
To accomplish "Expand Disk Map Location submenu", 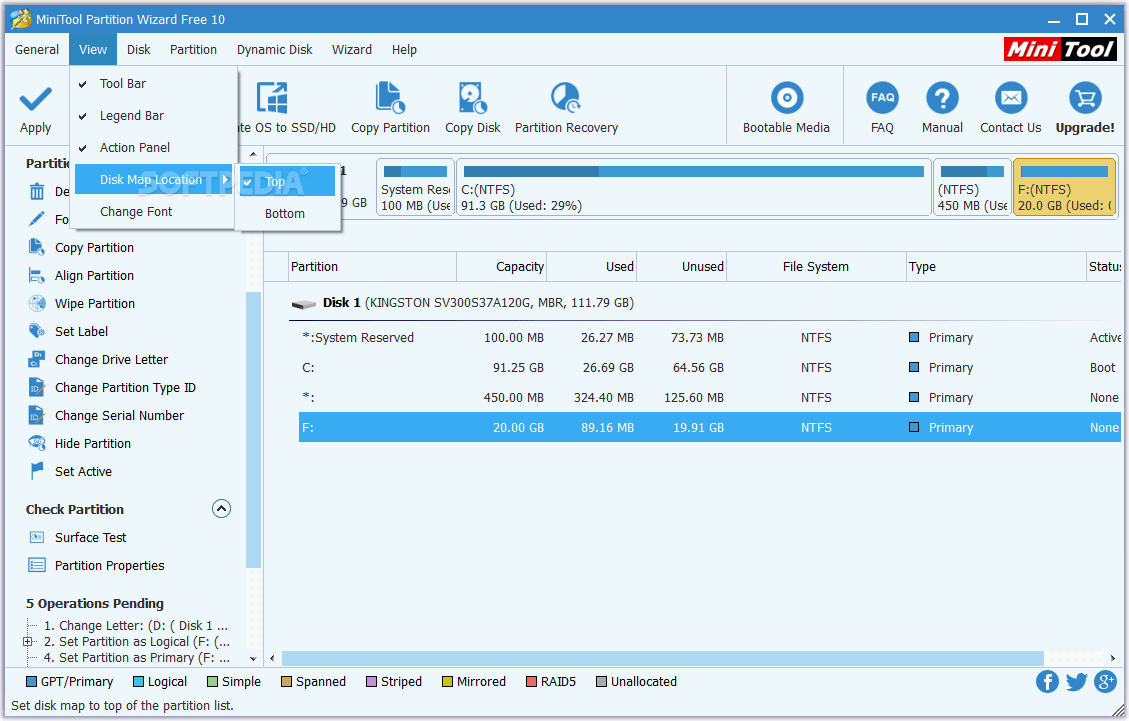I will tap(154, 179).
